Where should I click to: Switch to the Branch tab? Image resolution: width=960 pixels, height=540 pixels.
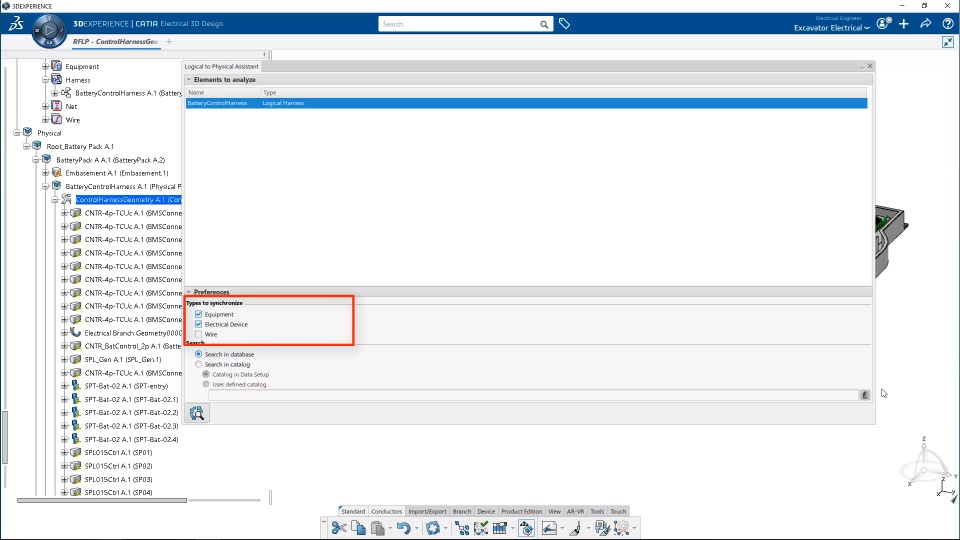pos(462,511)
